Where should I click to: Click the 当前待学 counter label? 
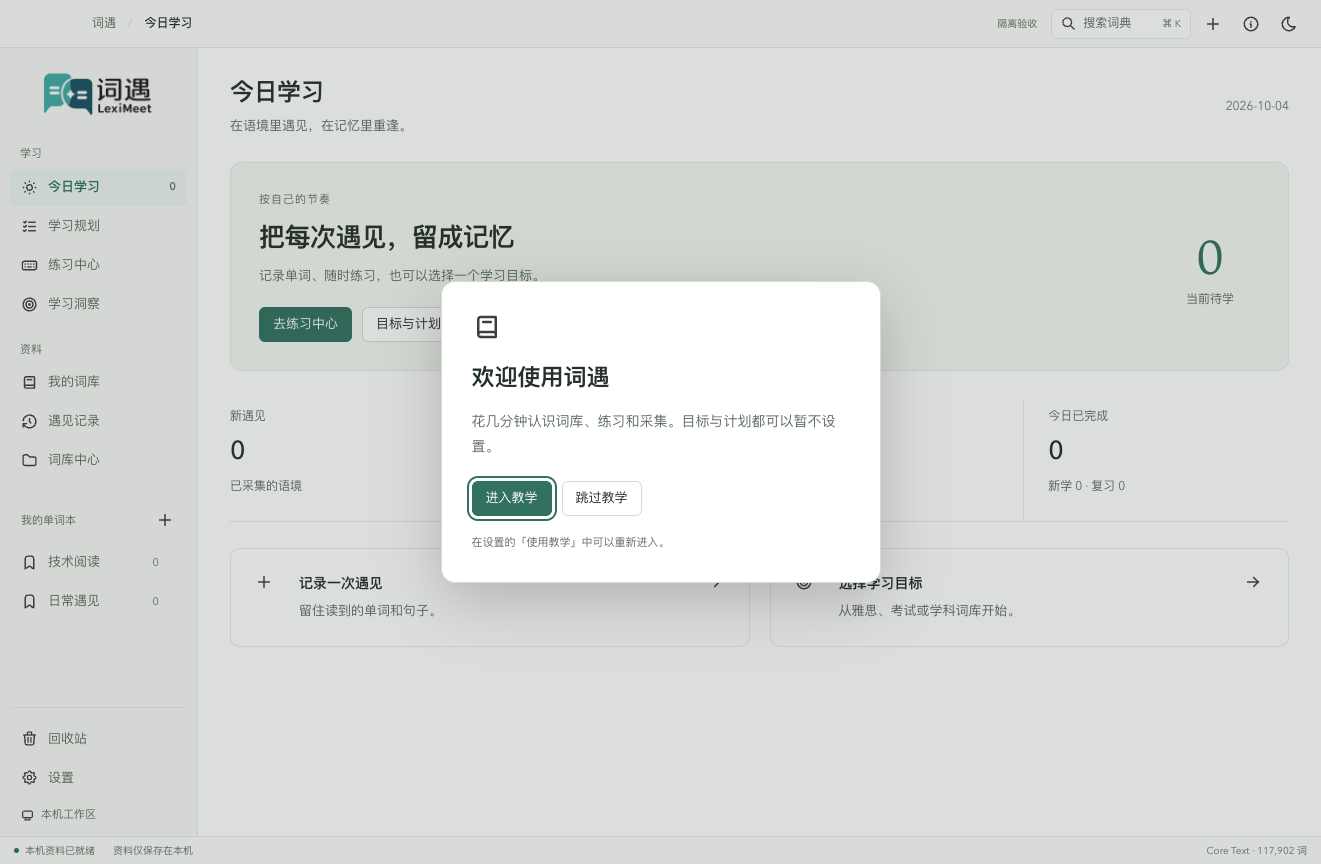[1210, 299]
